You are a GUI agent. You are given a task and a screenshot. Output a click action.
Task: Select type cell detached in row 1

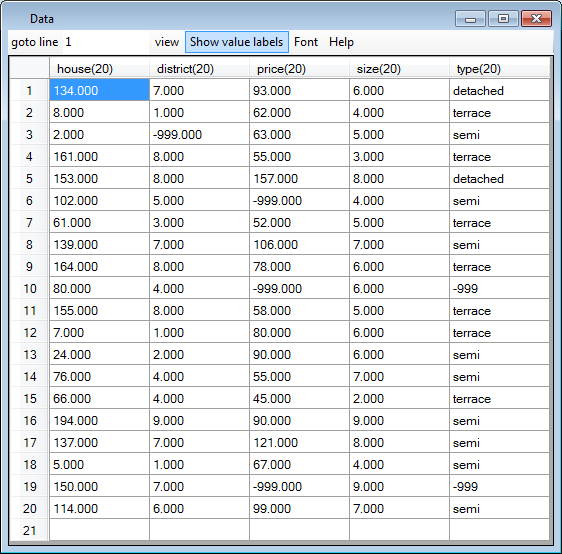[x=499, y=90]
